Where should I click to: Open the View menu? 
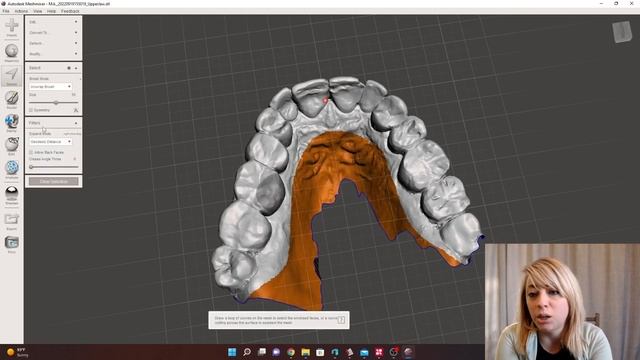click(x=38, y=11)
